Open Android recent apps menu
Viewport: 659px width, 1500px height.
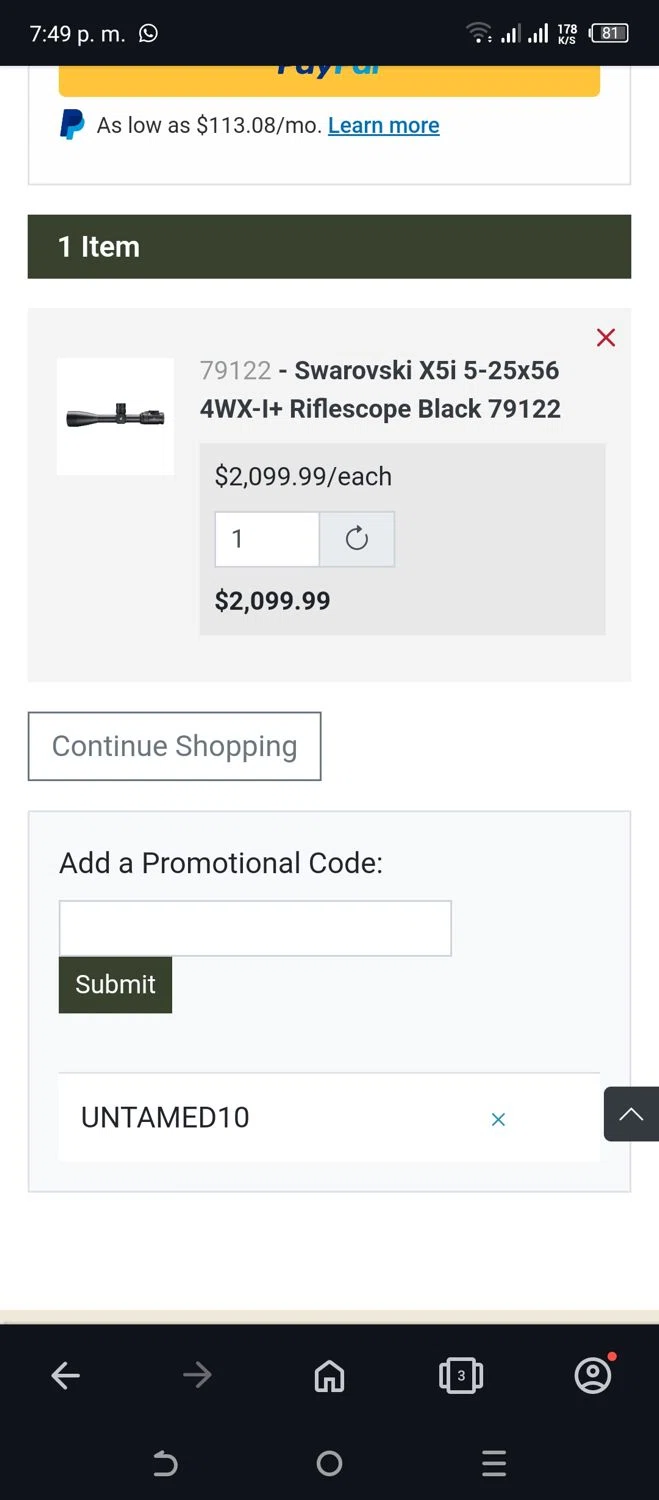click(x=494, y=1464)
